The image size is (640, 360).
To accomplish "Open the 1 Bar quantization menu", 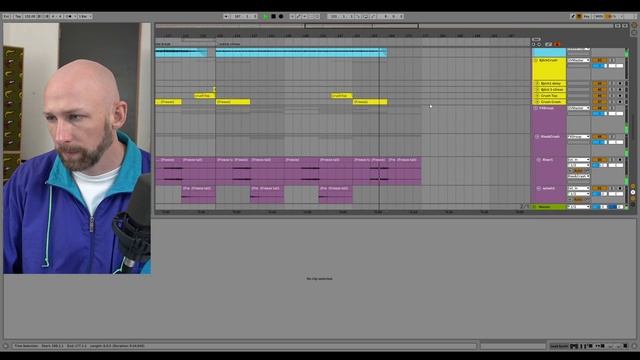I will pos(85,16).
